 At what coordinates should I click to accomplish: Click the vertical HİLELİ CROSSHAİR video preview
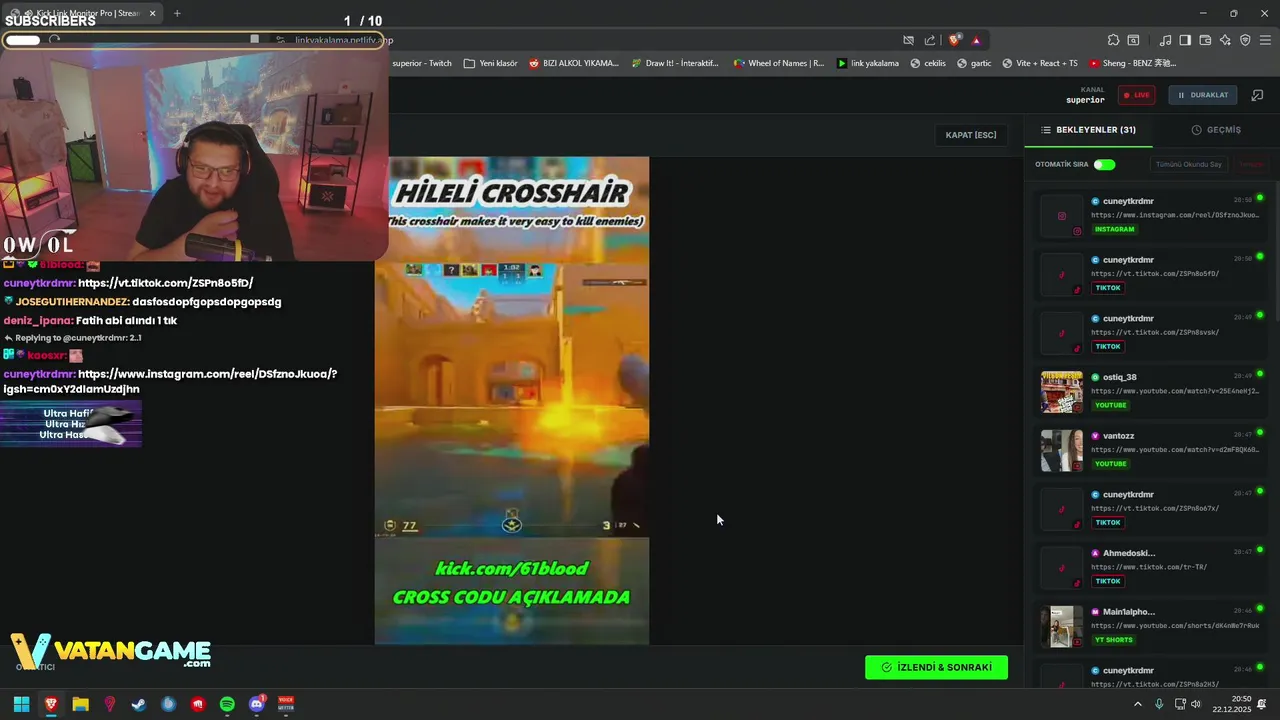tap(512, 400)
